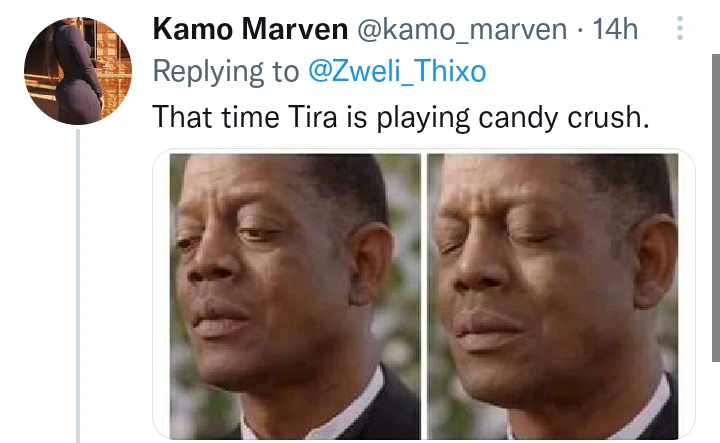Screen dimensions: 720x443
Task: Click the thread line below the avatar
Action: (x=78, y=286)
